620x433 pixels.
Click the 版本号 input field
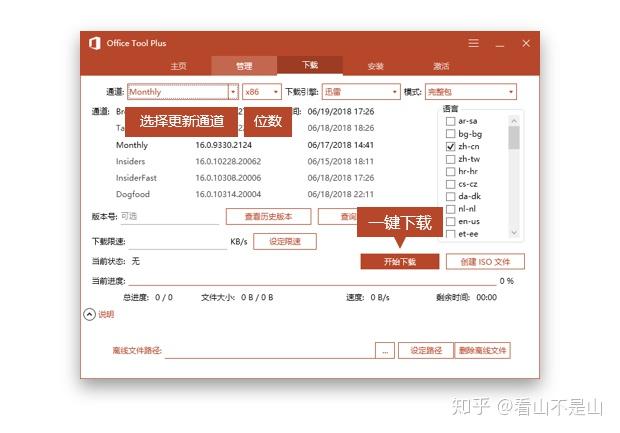pos(170,217)
